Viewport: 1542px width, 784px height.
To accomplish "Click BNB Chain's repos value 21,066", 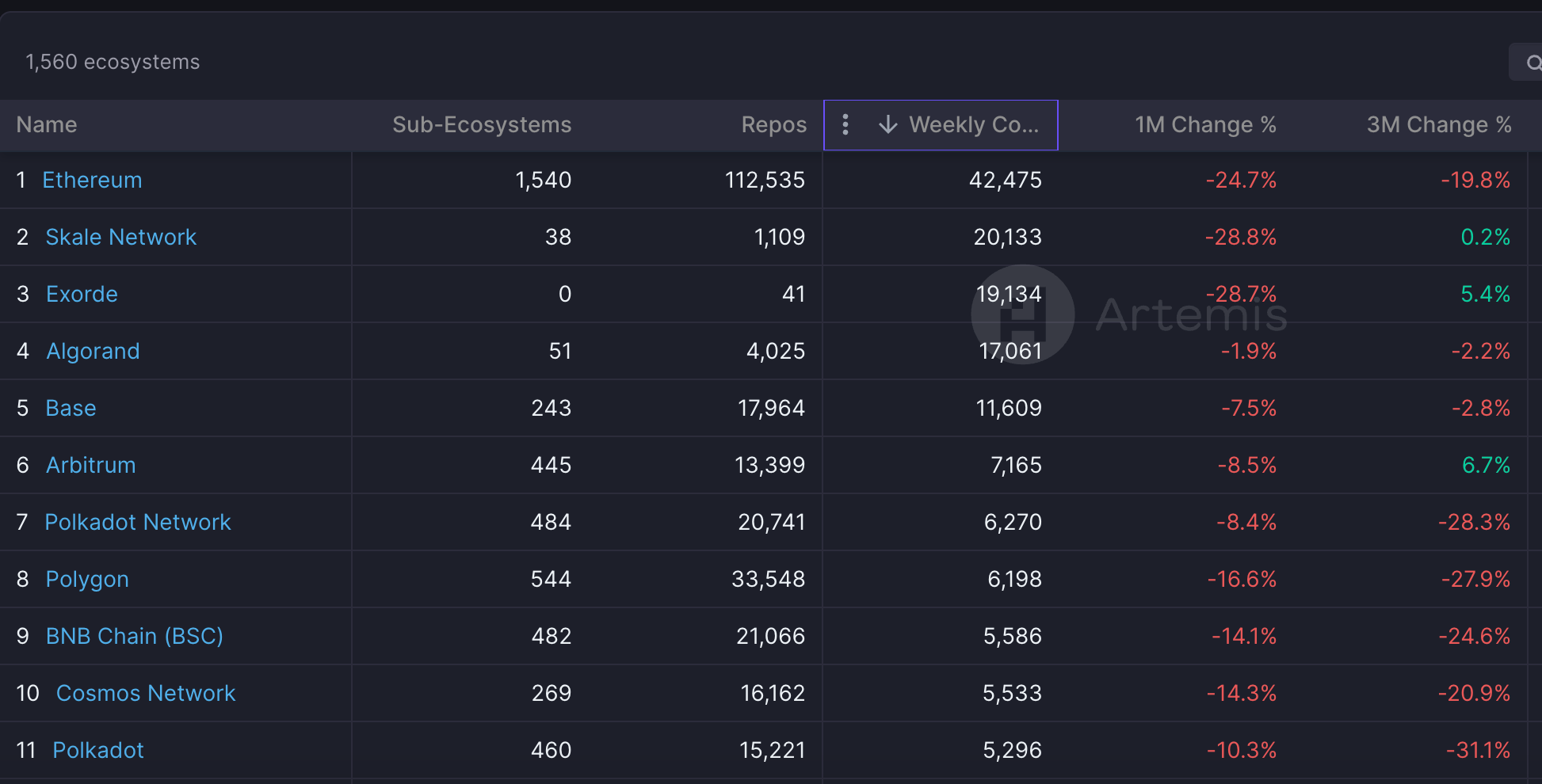I will coord(770,636).
